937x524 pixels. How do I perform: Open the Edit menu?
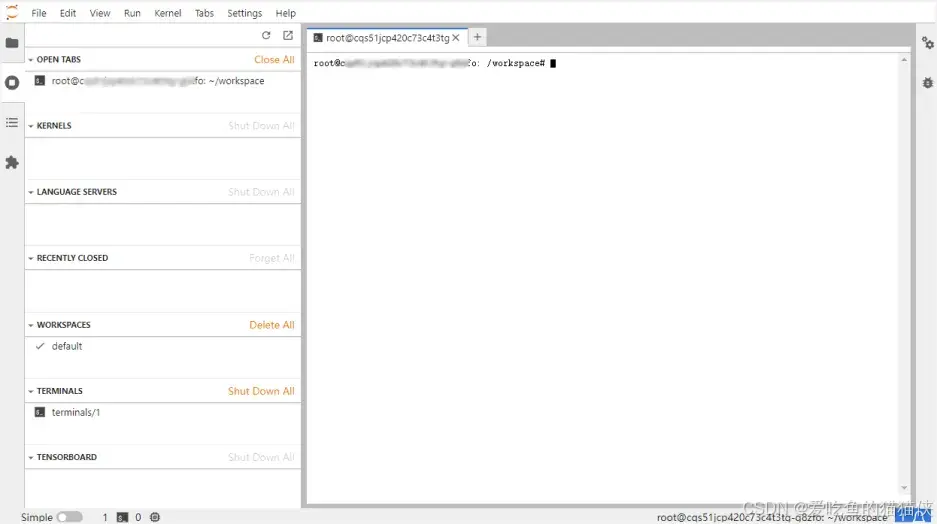click(x=68, y=13)
